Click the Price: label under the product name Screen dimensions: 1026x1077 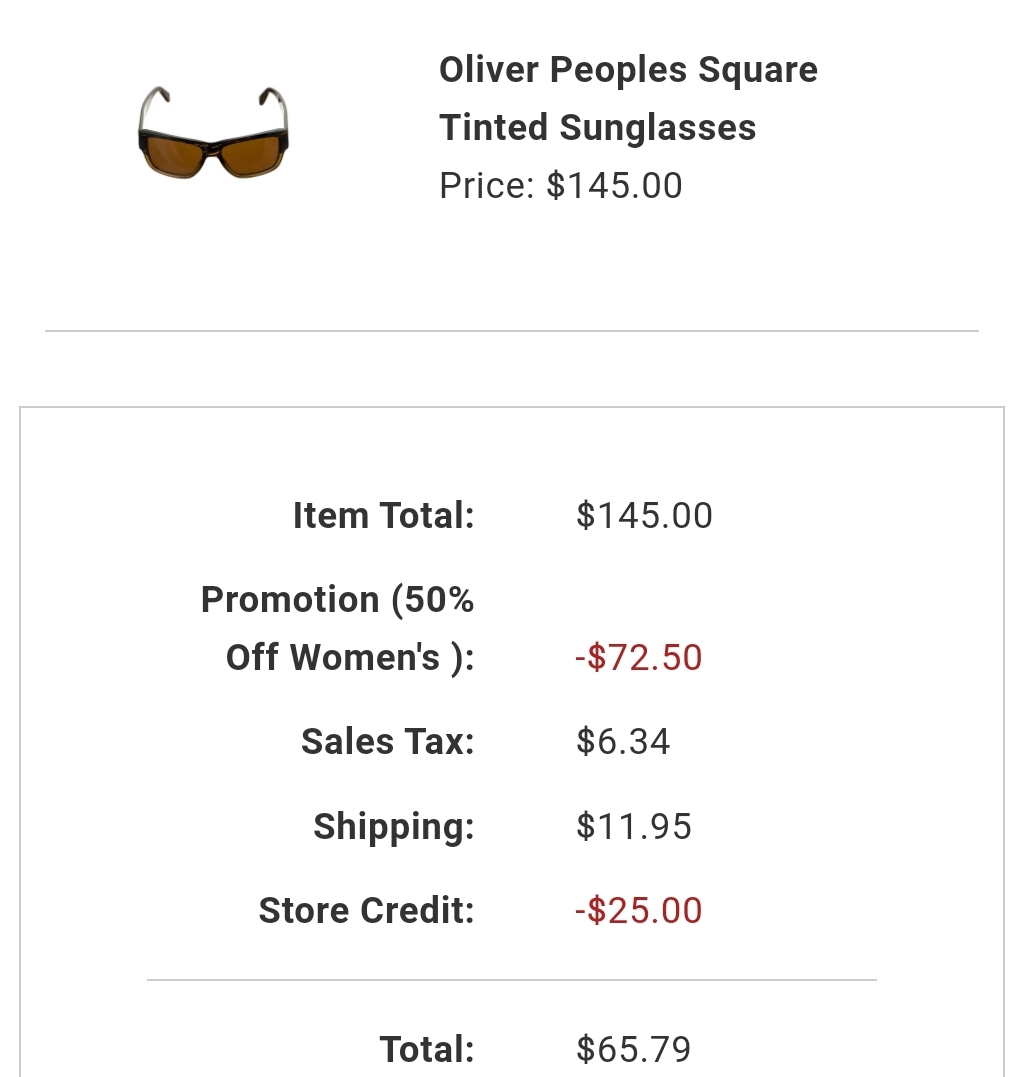coord(487,185)
